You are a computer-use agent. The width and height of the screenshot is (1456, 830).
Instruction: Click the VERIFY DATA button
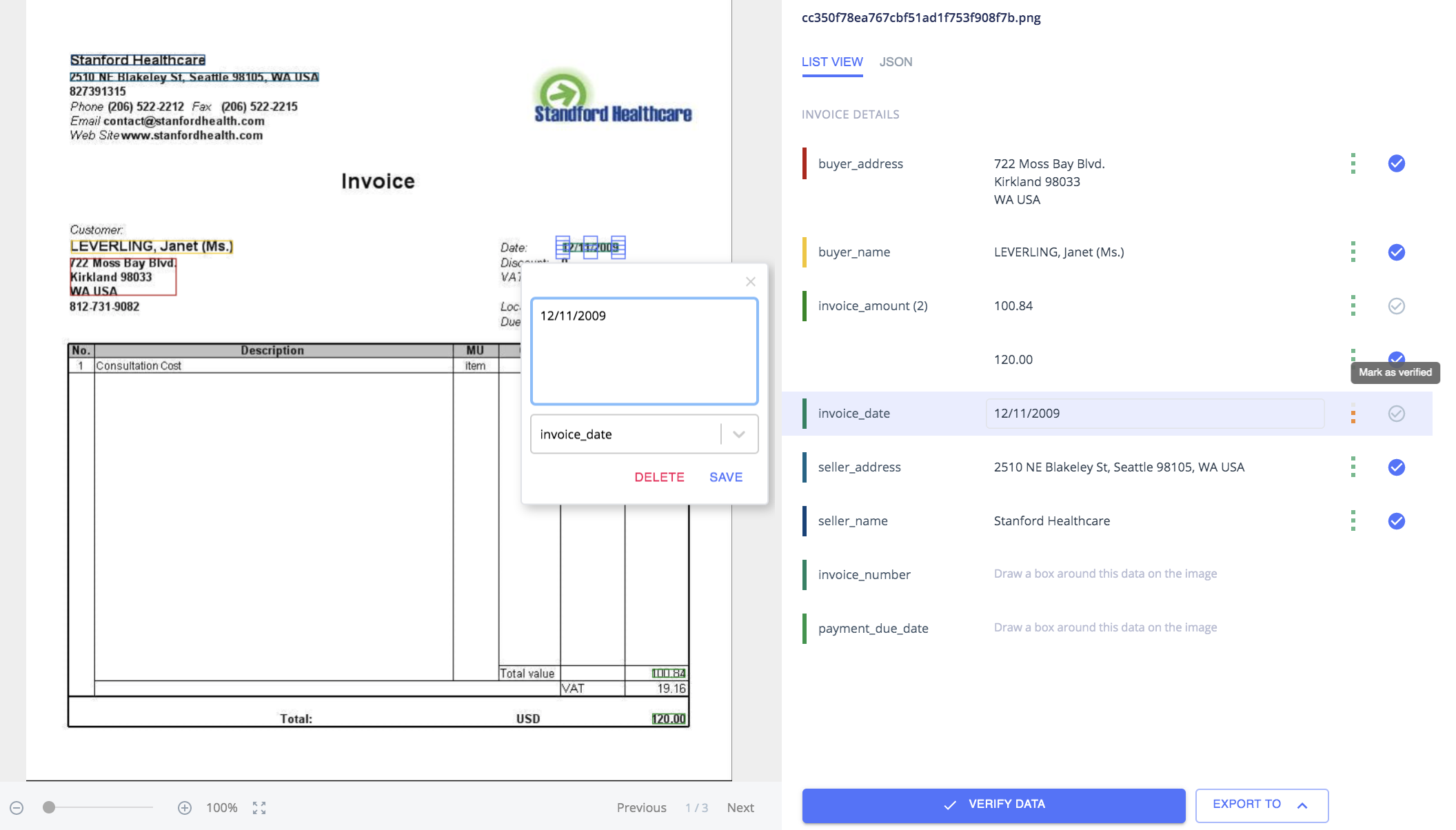[x=993, y=804]
